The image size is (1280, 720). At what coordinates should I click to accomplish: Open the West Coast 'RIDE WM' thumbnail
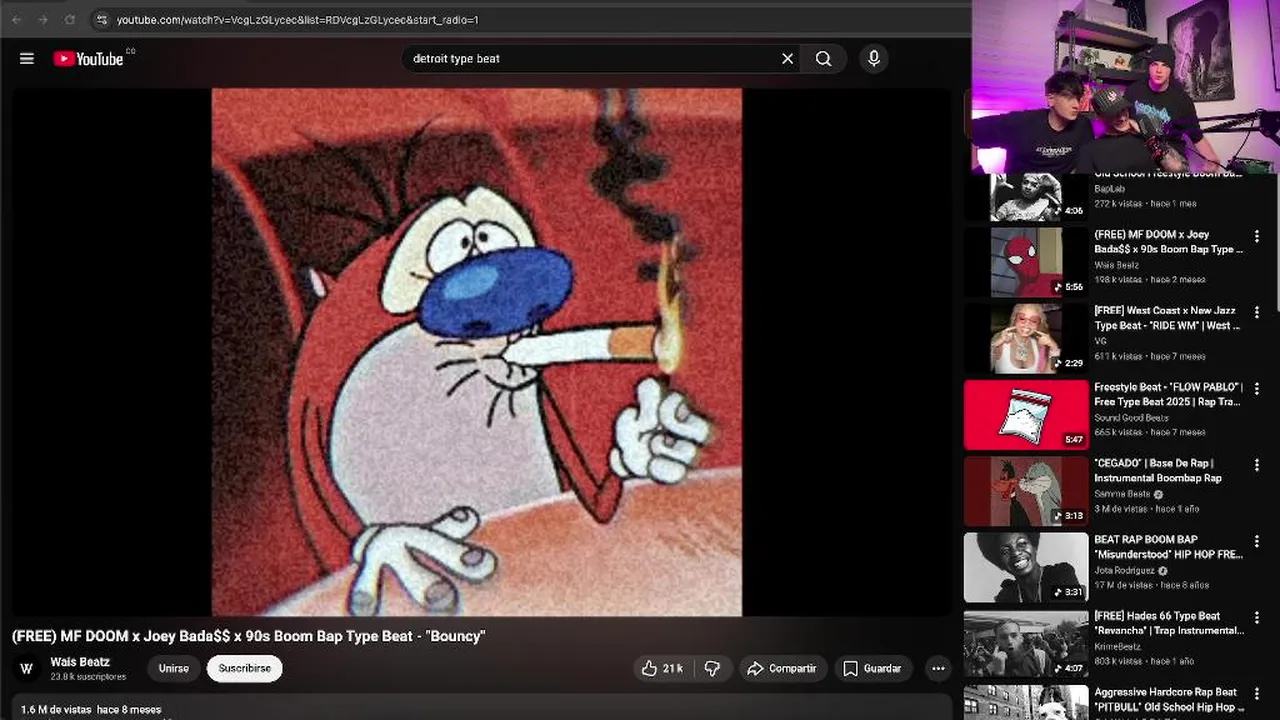pos(1026,338)
